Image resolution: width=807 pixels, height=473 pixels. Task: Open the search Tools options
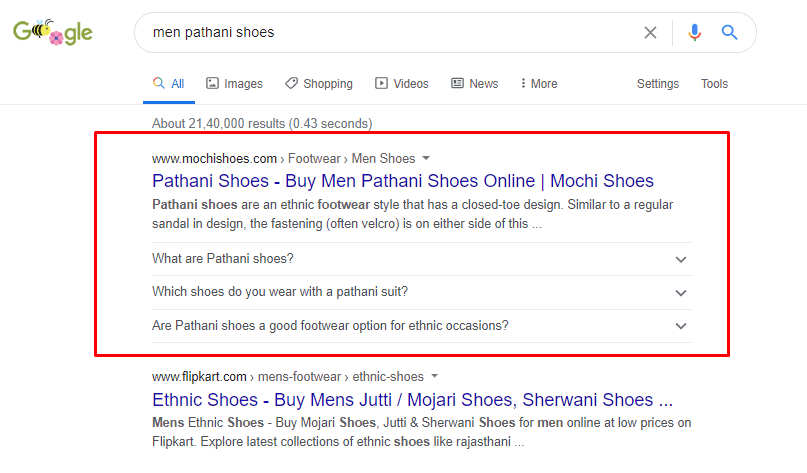[714, 83]
